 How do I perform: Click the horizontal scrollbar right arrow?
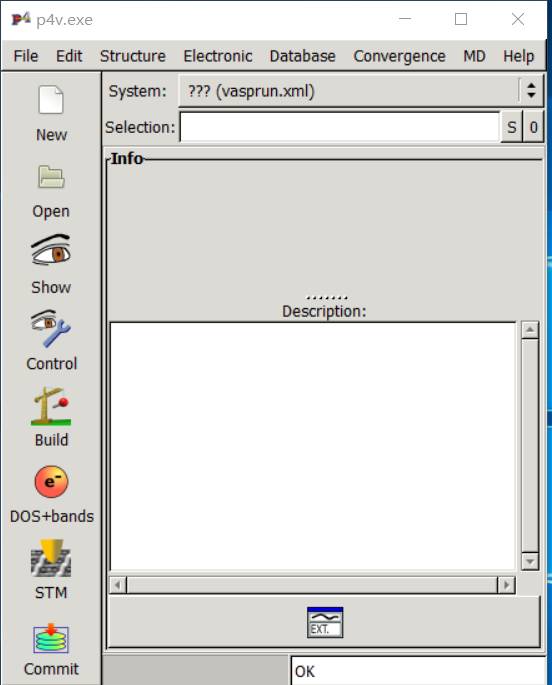pyautogui.click(x=507, y=585)
